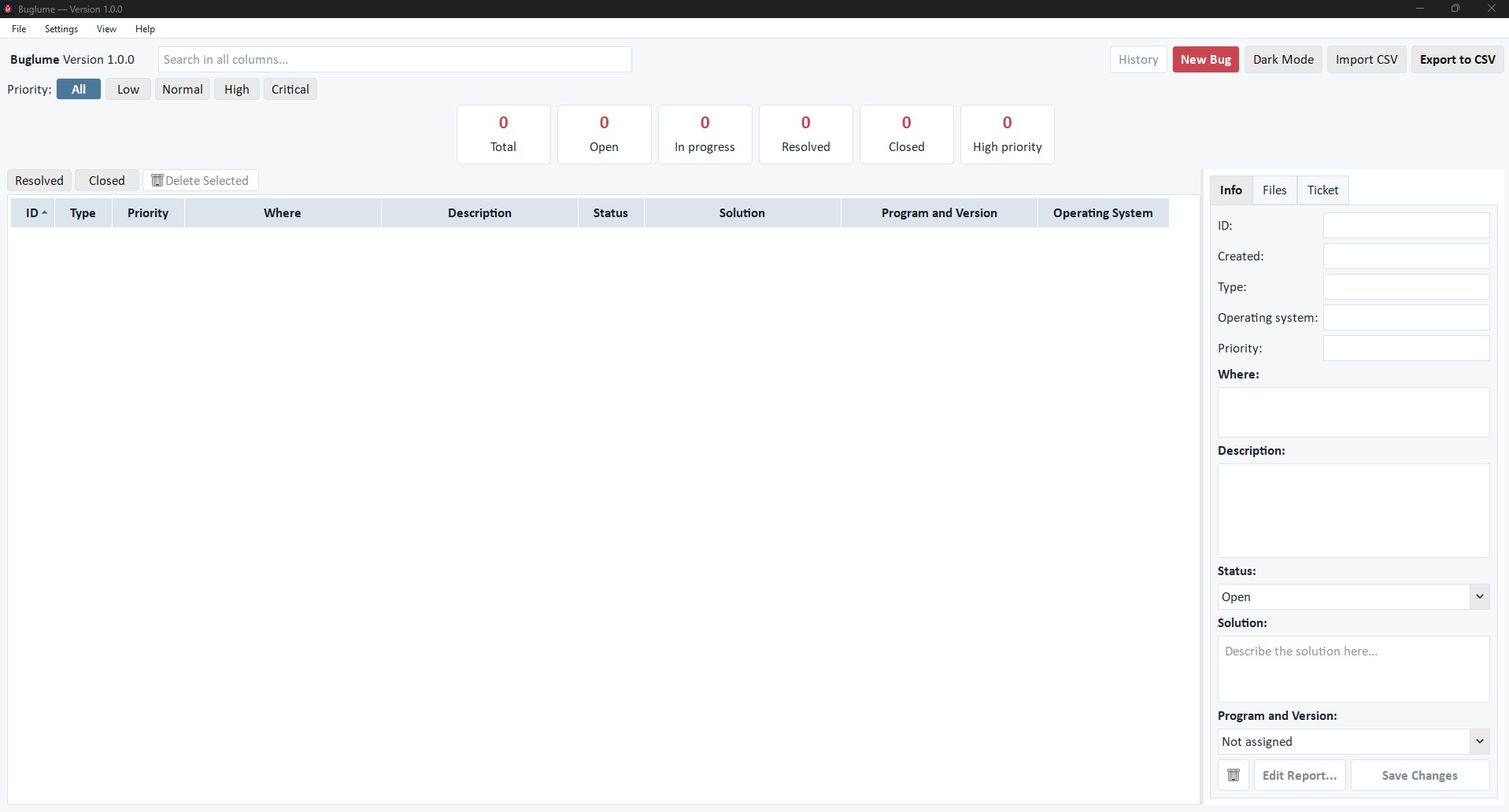Sort by the Solution column header

pos(742,213)
